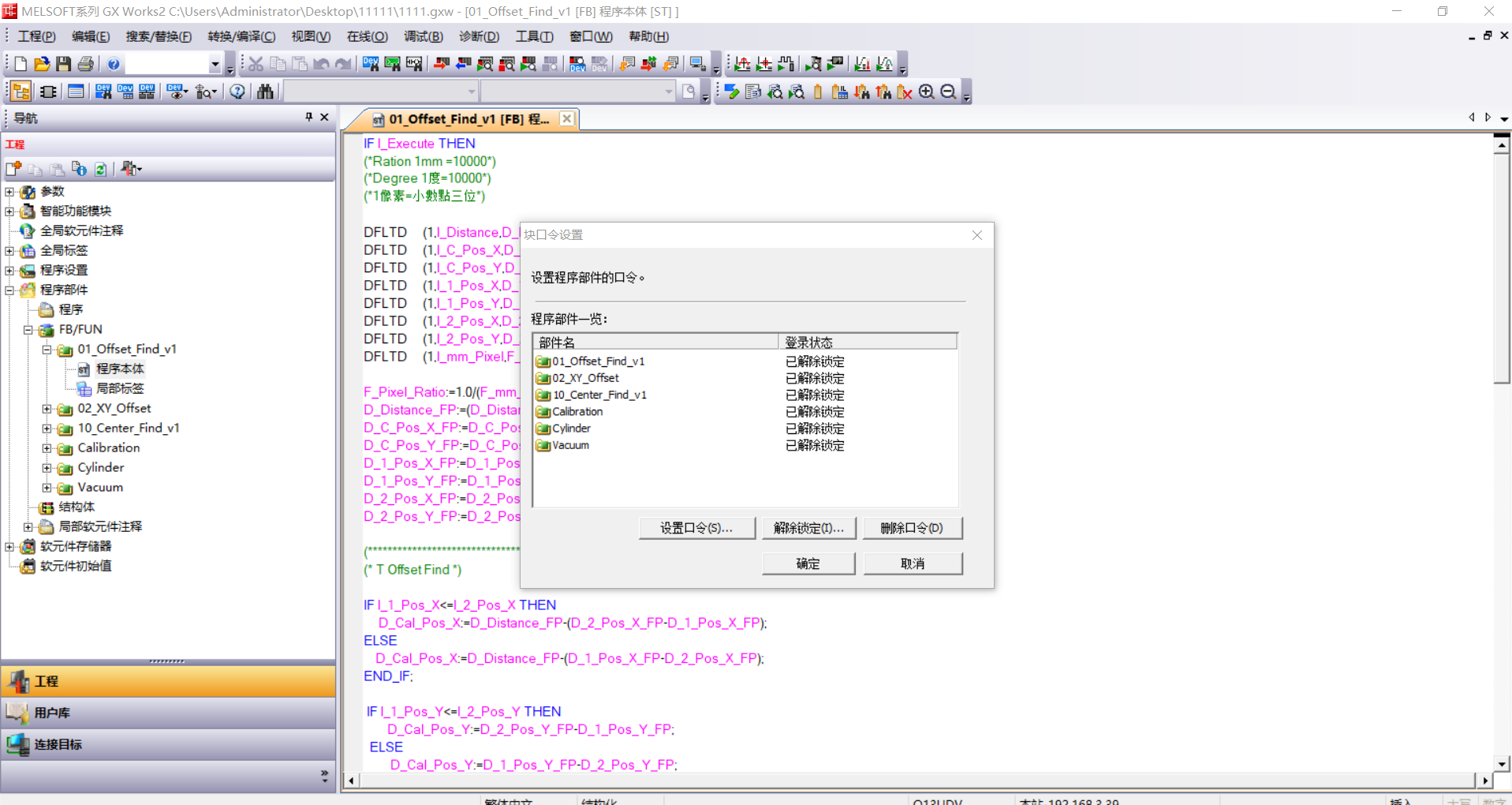Screen dimensions: 1512x805
Task: Click the 解除锁定 button
Action: coord(808,528)
